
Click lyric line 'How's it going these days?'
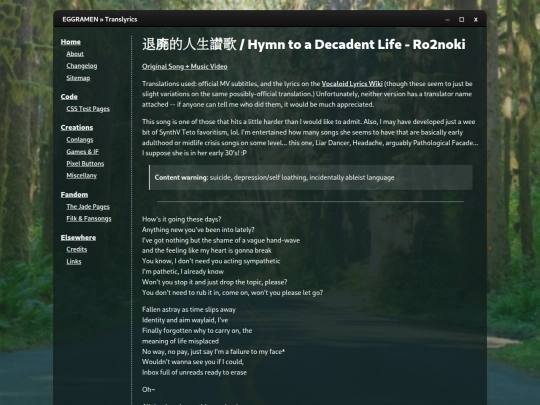(181, 219)
